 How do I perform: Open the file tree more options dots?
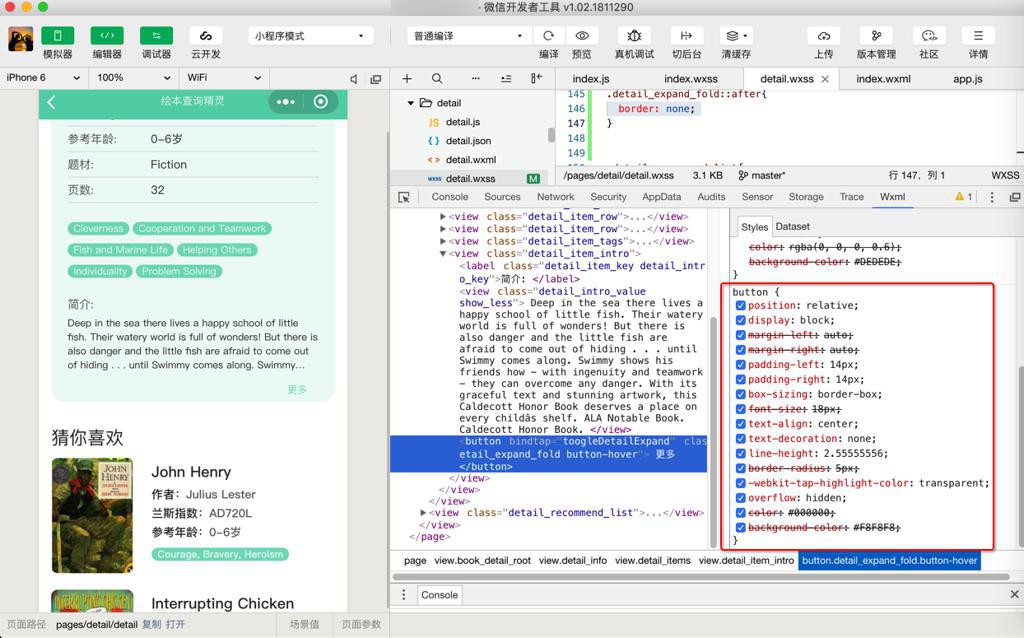tap(475, 79)
